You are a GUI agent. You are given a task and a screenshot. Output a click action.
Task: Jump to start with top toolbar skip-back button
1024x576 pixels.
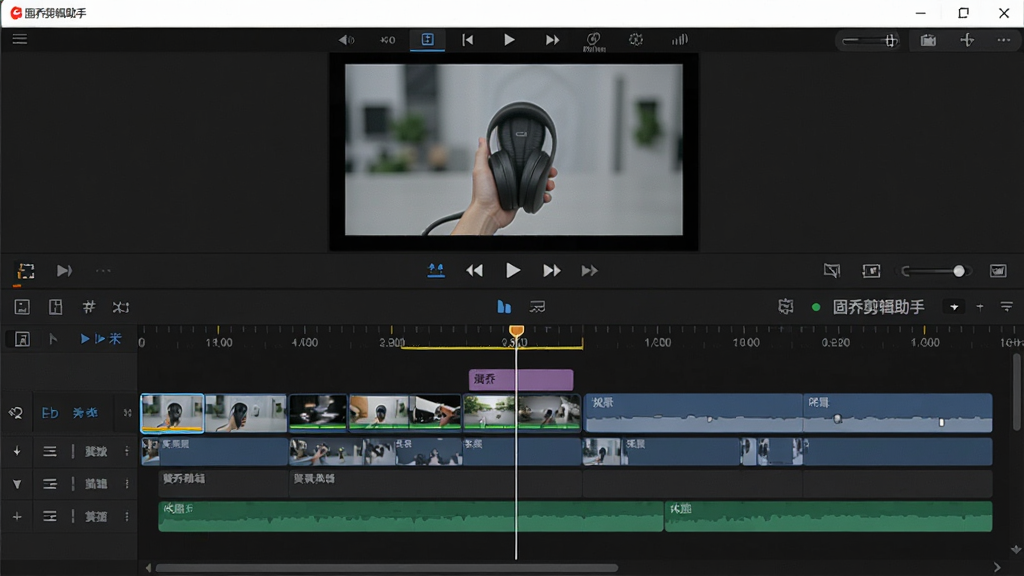468,40
